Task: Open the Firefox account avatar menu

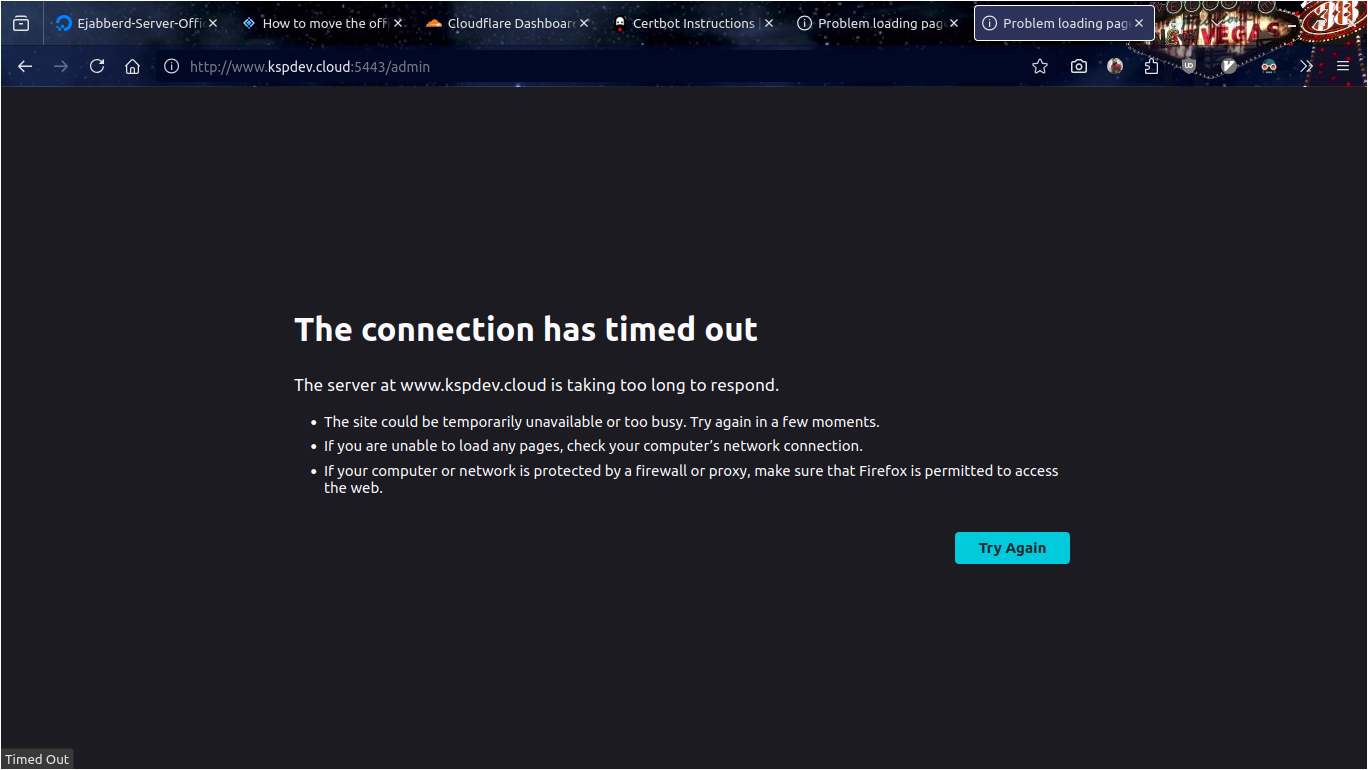Action: [x=1115, y=66]
